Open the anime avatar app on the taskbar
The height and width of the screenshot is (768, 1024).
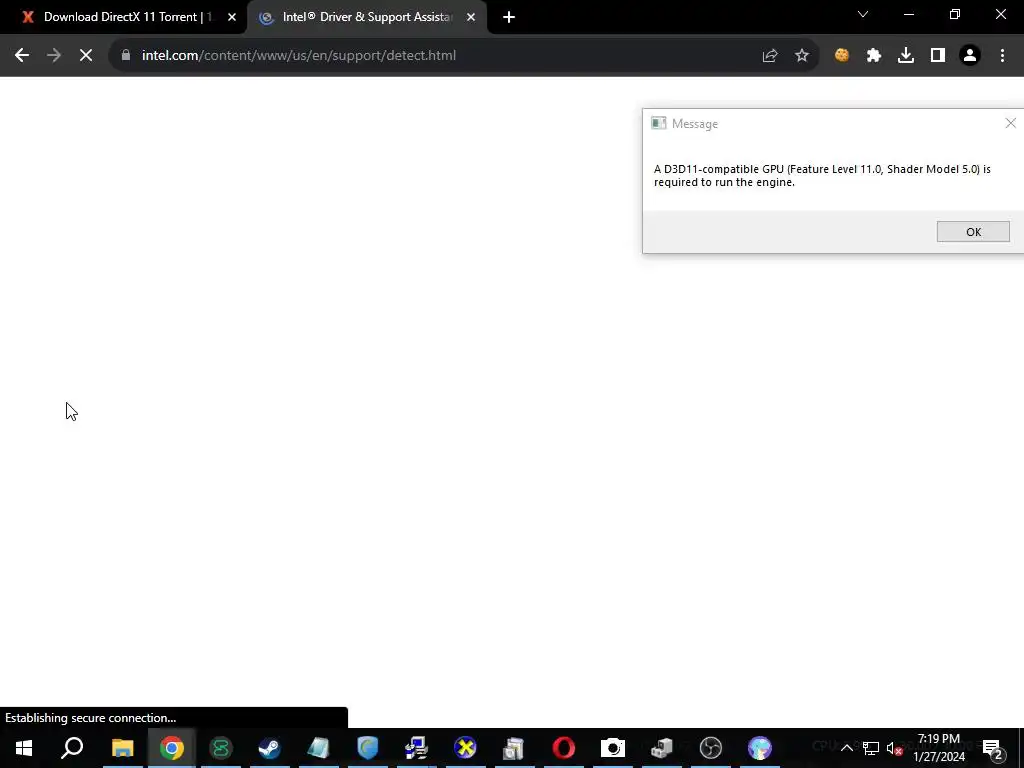(760, 748)
